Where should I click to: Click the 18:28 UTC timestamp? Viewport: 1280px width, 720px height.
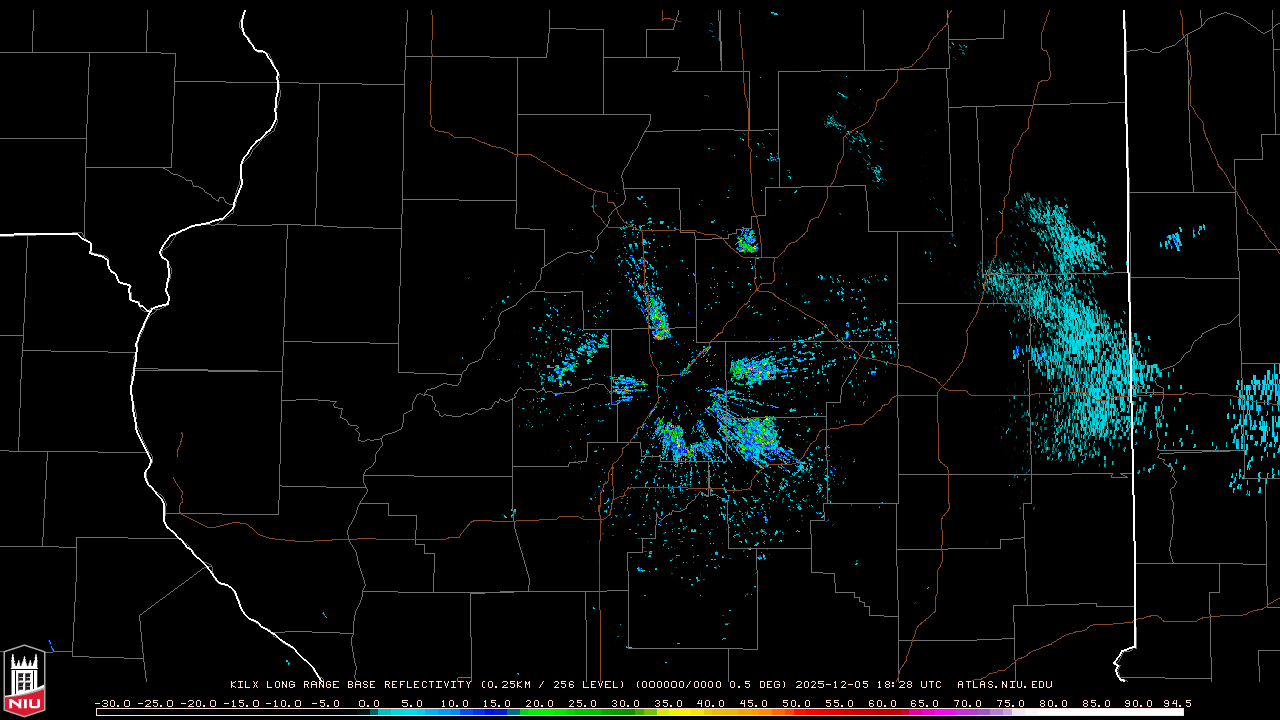tap(917, 685)
